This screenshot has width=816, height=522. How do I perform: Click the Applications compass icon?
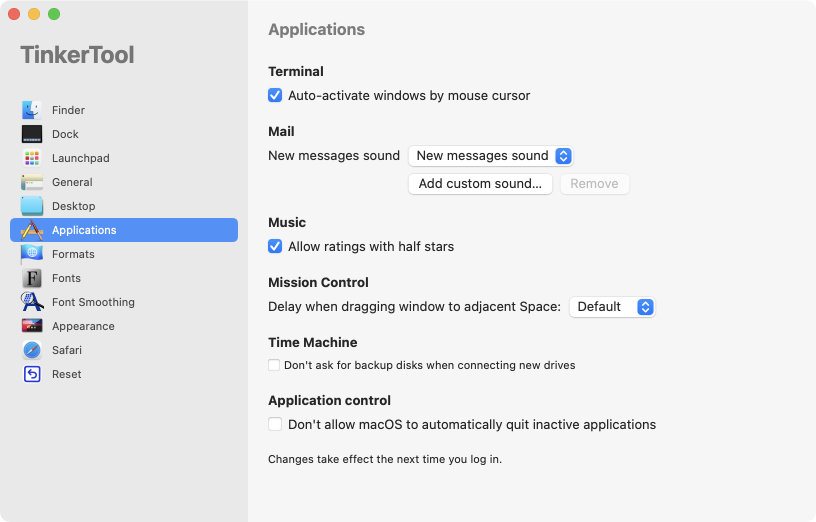pyautogui.click(x=32, y=230)
